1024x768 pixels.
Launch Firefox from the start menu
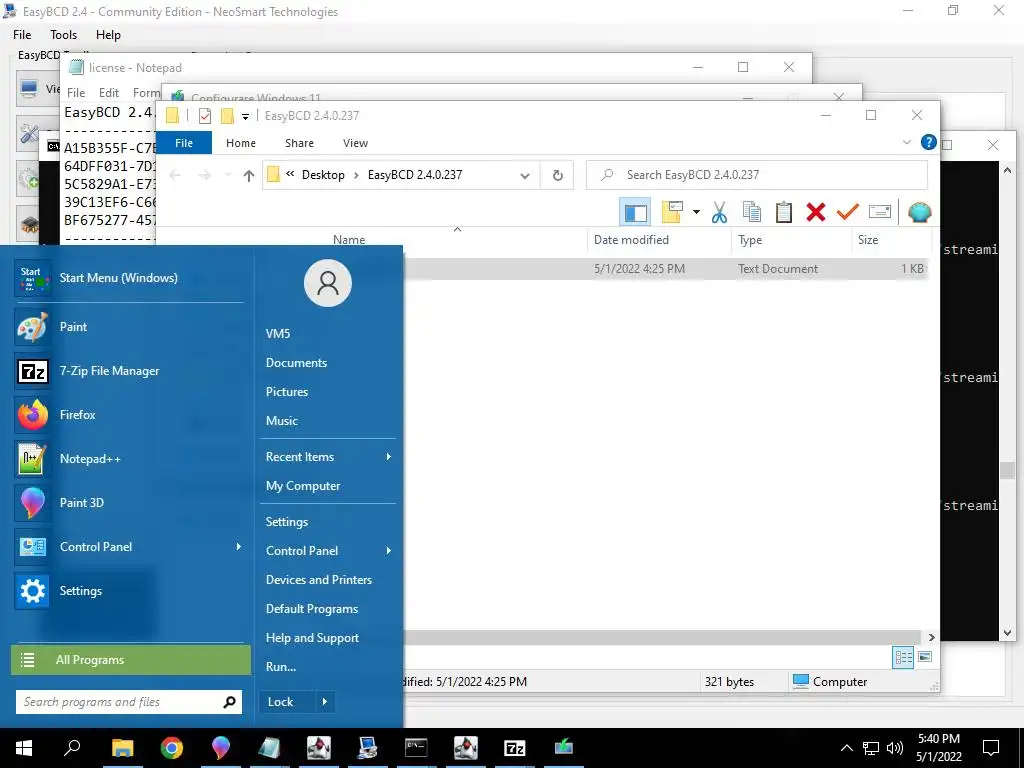click(129, 415)
